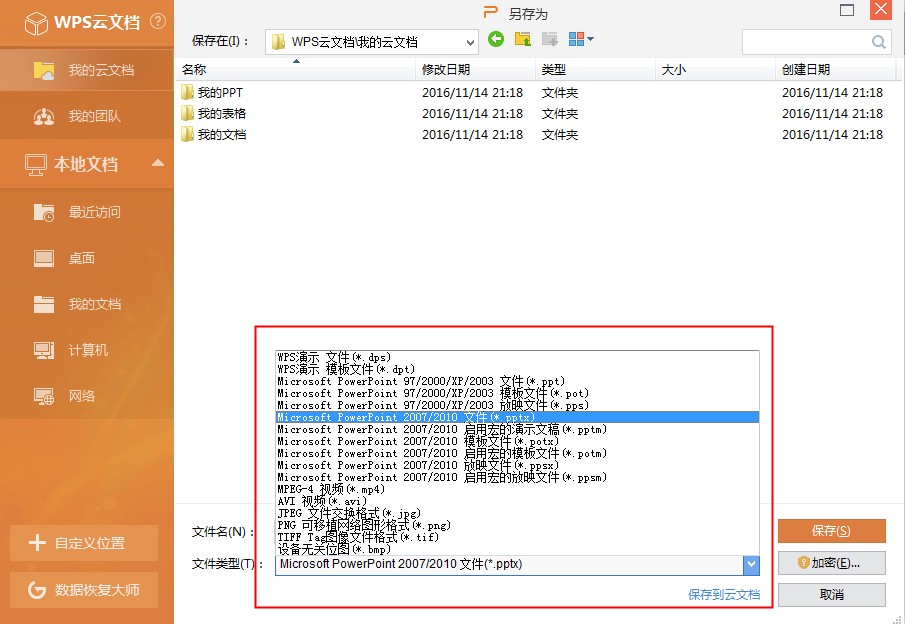The height and width of the screenshot is (624, 905).
Task: Open the view mode dropdown icon
Action: point(581,39)
